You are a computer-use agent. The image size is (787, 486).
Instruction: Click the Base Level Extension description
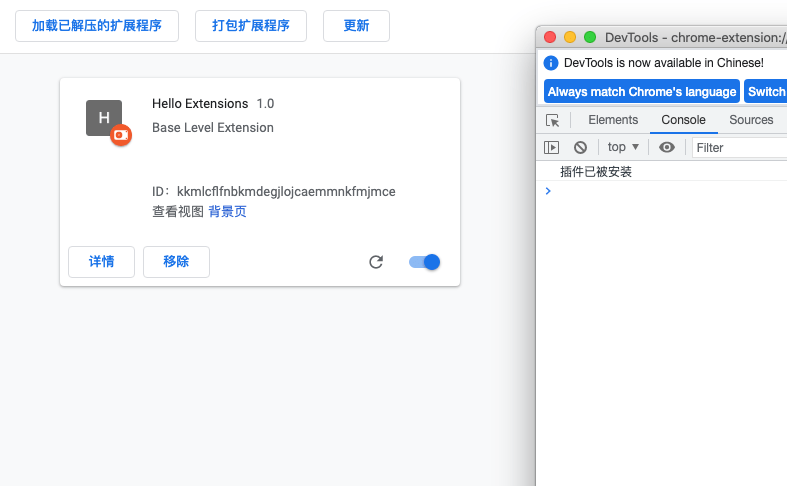click(x=213, y=128)
